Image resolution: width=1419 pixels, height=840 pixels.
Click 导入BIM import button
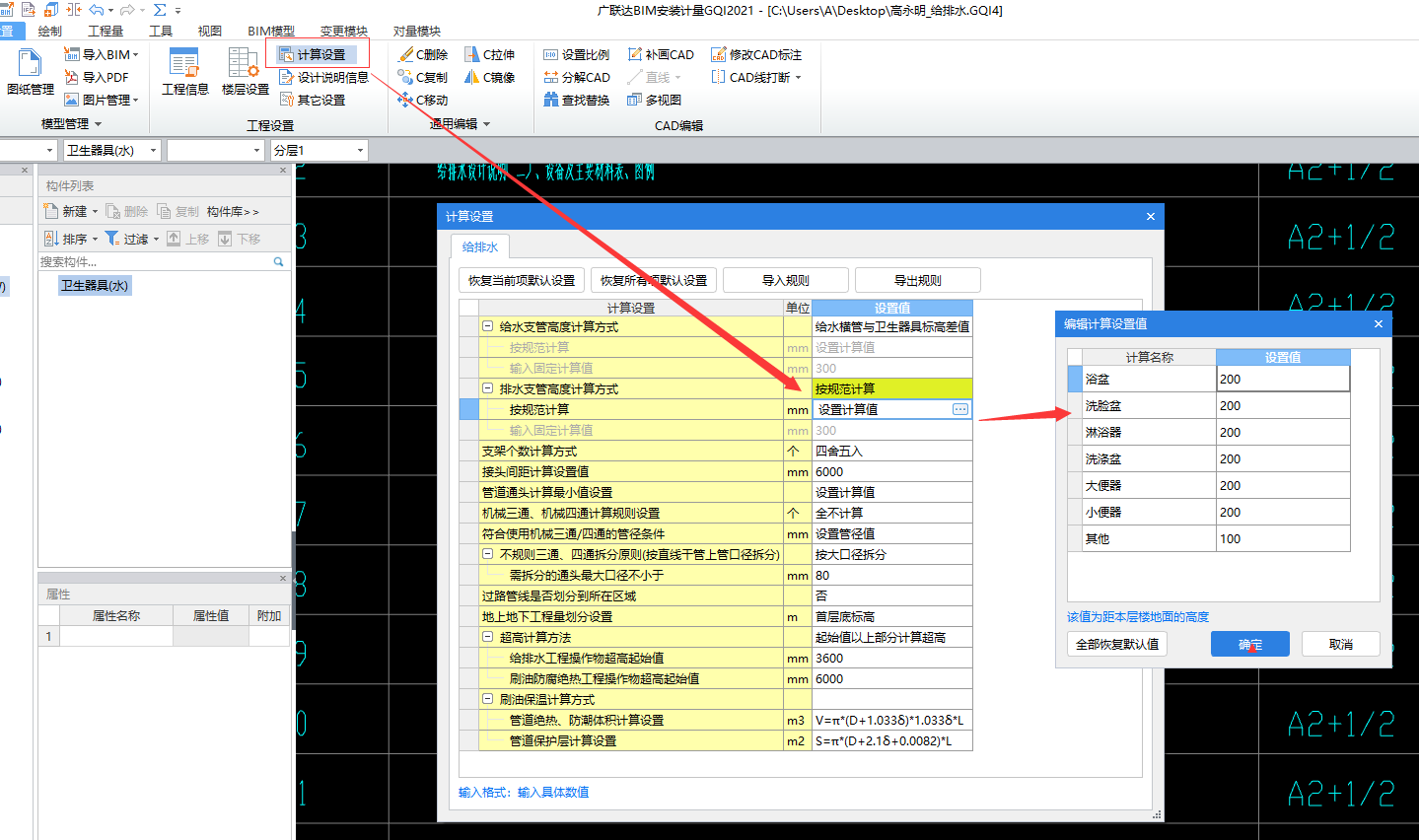click(x=102, y=54)
